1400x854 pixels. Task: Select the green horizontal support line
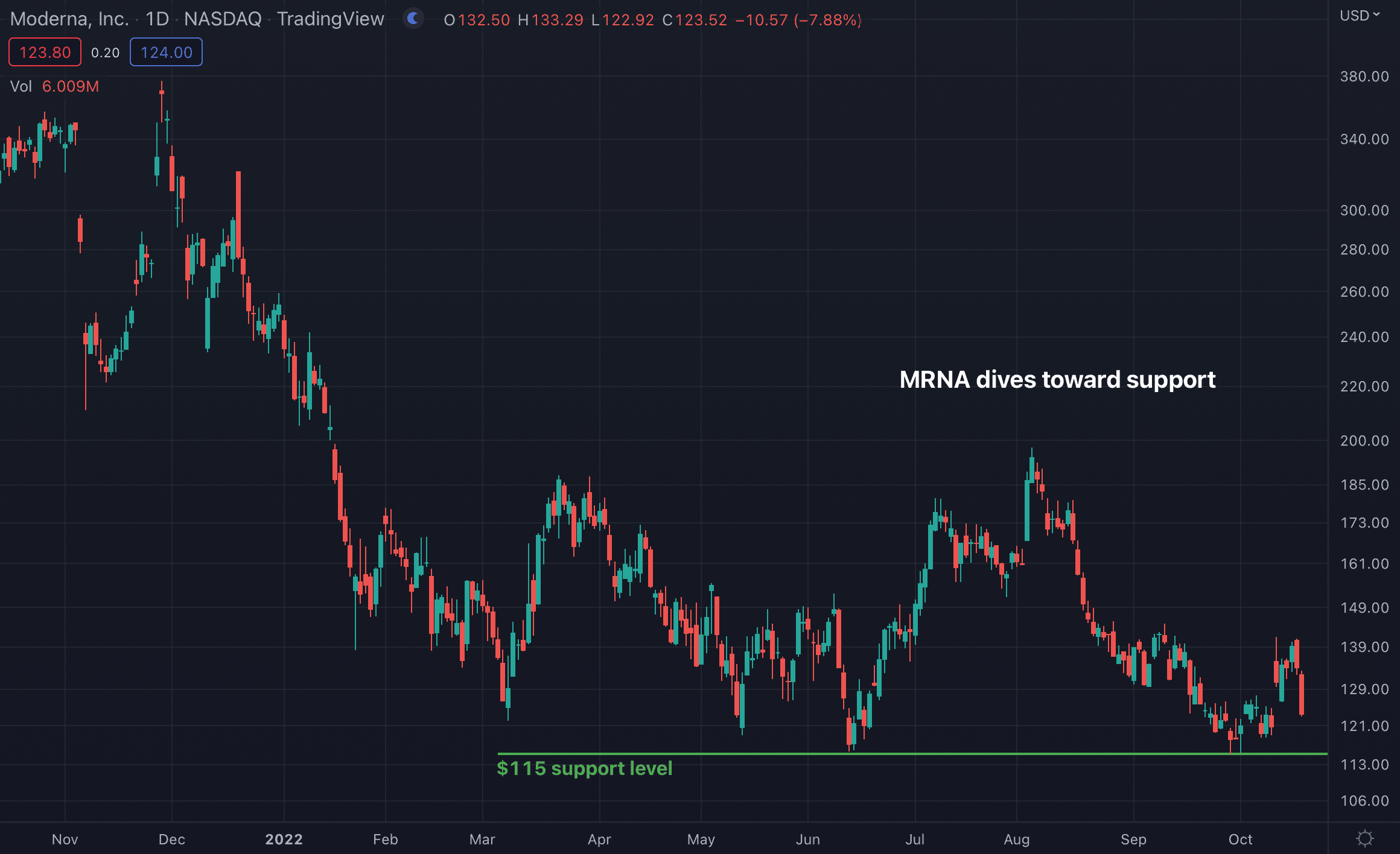click(x=966, y=753)
